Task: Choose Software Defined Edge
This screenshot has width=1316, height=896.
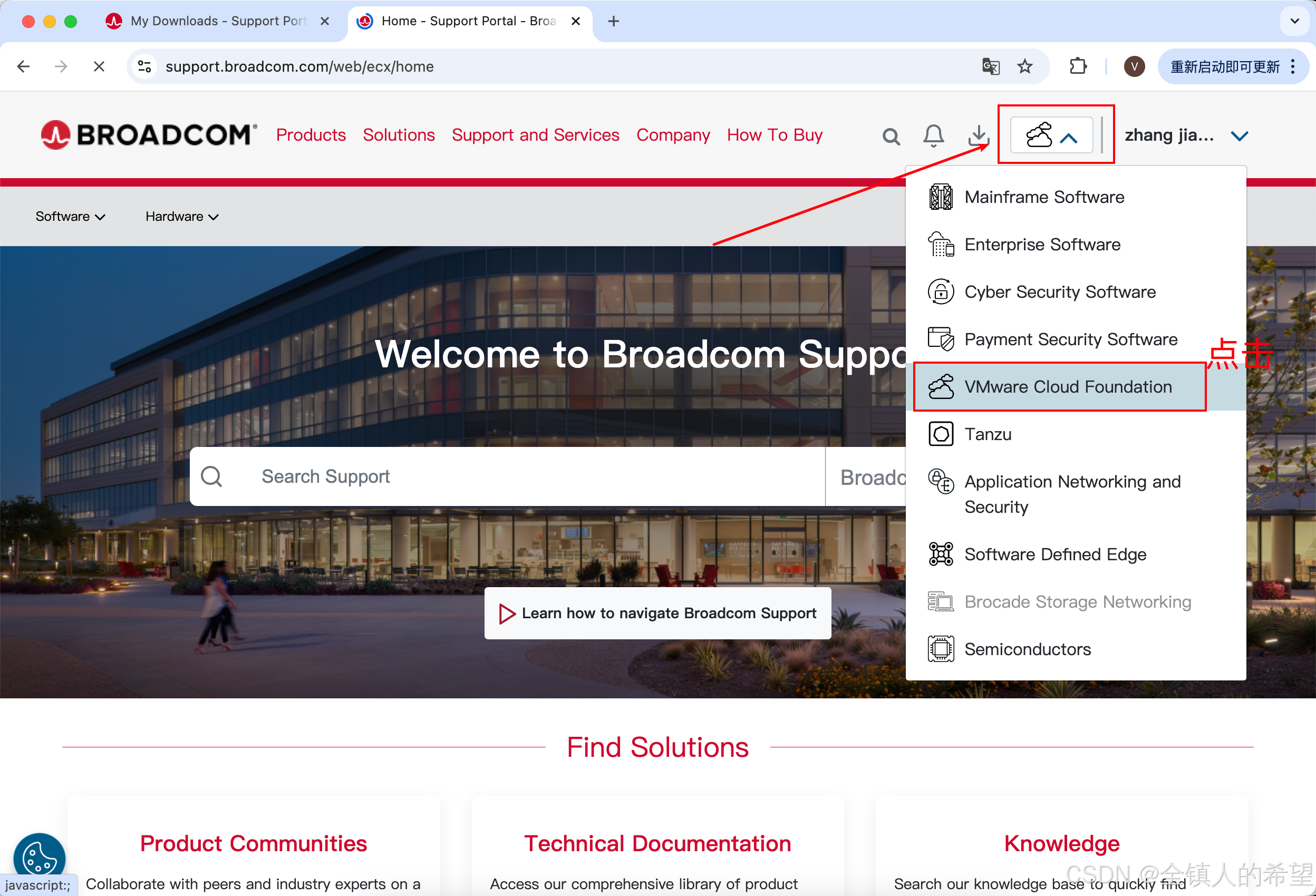Action: click(x=1076, y=554)
